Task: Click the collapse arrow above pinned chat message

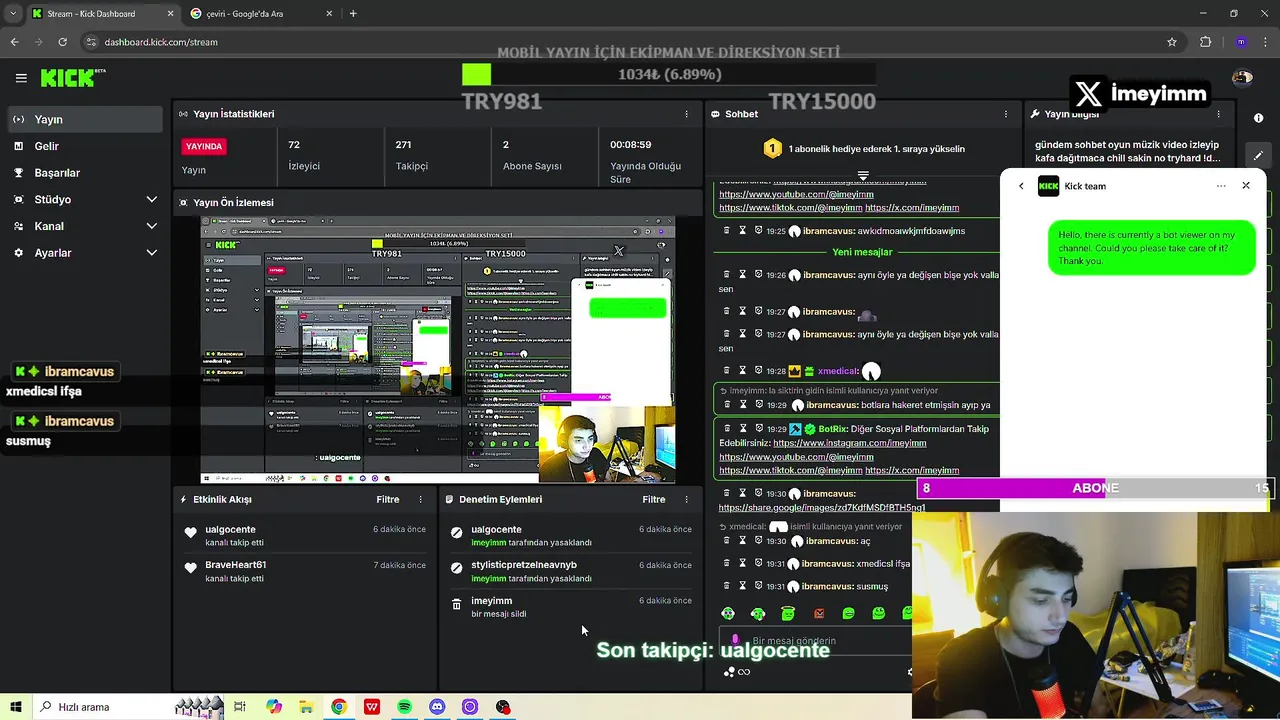Action: [x=863, y=175]
